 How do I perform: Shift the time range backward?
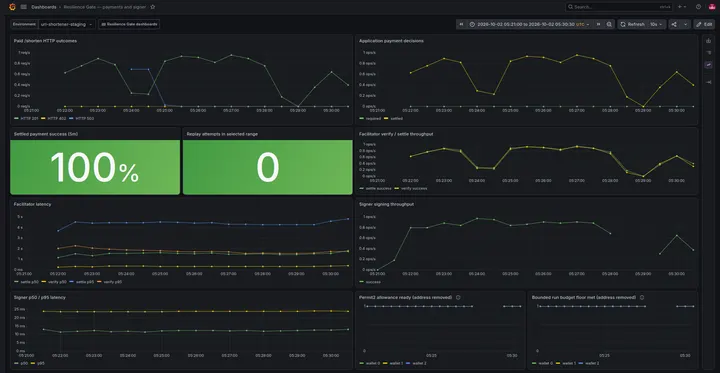461,24
